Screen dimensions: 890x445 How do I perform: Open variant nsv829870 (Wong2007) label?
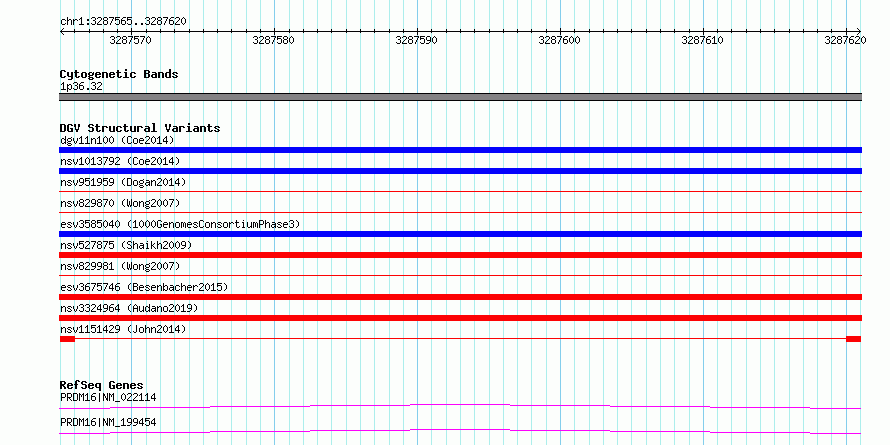coord(120,203)
